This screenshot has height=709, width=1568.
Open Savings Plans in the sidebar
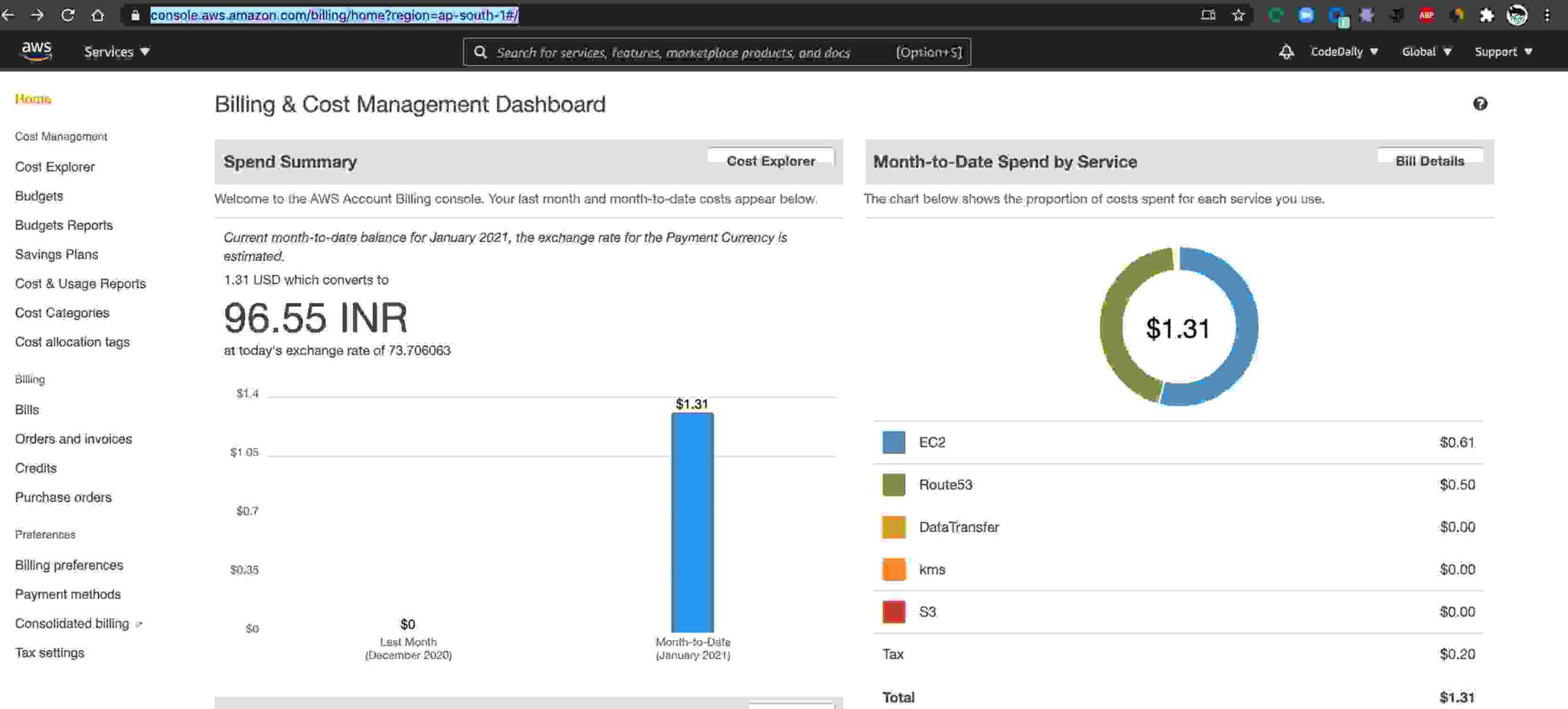pyautogui.click(x=57, y=254)
